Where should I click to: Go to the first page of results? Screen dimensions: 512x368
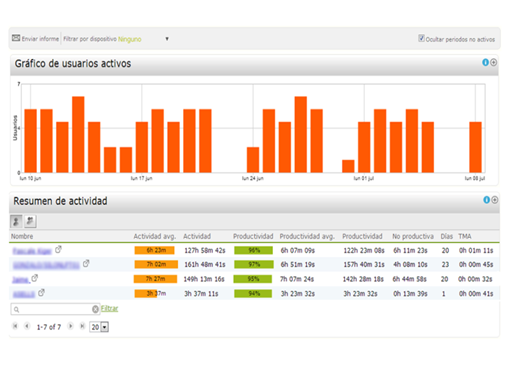(x=15, y=326)
